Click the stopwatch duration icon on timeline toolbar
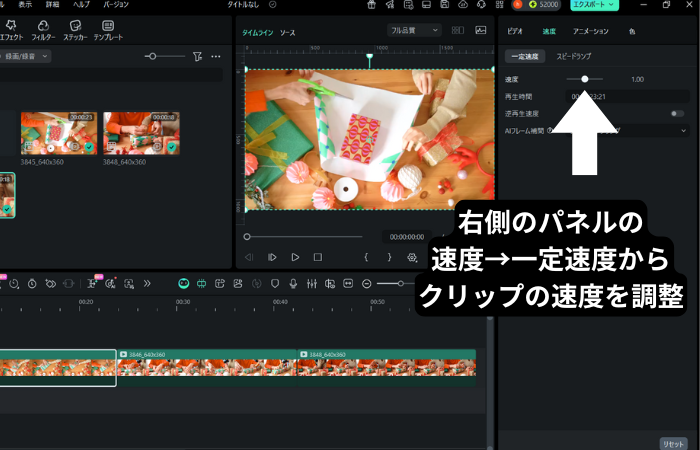Viewport: 700px width, 450px height. (32, 283)
